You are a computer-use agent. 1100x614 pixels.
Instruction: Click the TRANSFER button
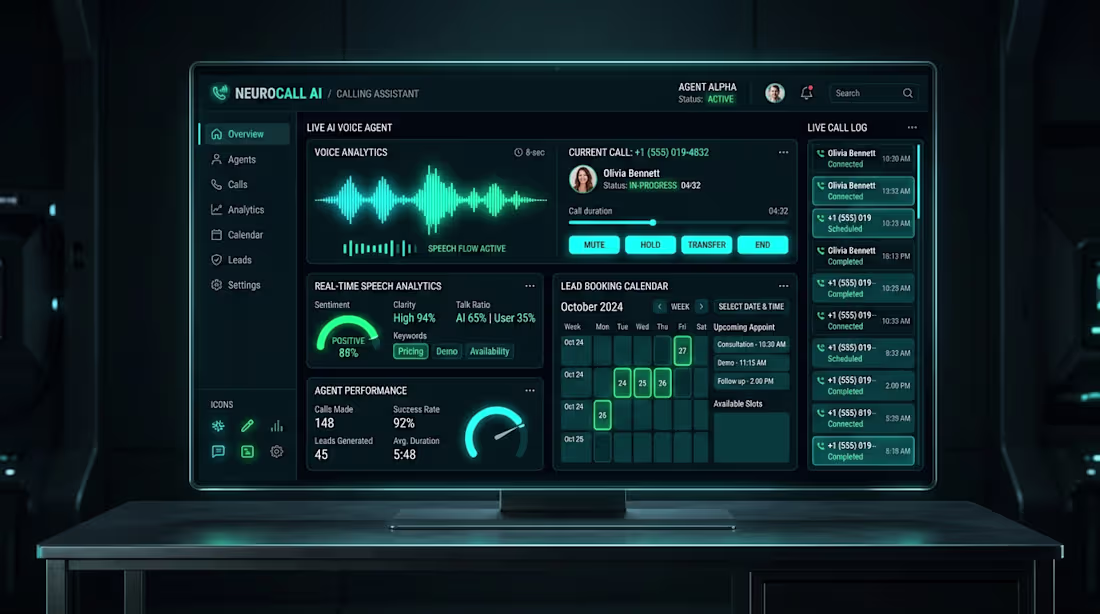(706, 245)
